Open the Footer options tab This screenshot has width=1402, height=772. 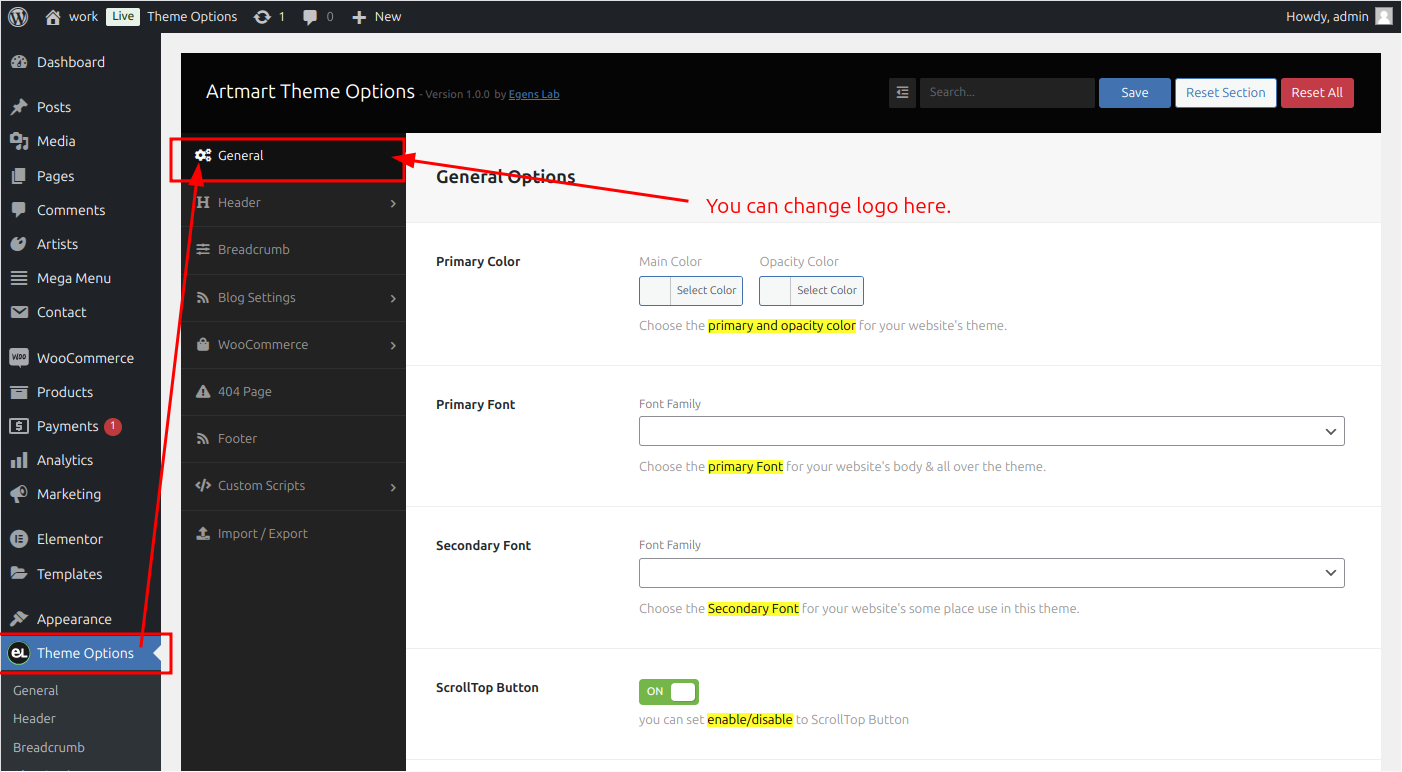(293, 439)
